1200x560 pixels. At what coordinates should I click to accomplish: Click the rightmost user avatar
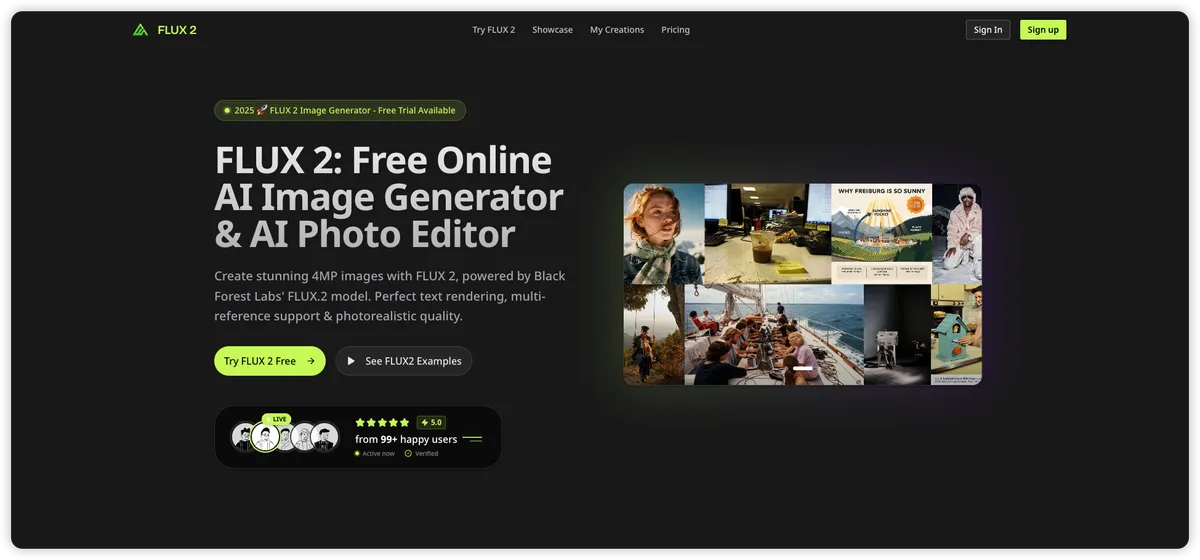(325, 437)
